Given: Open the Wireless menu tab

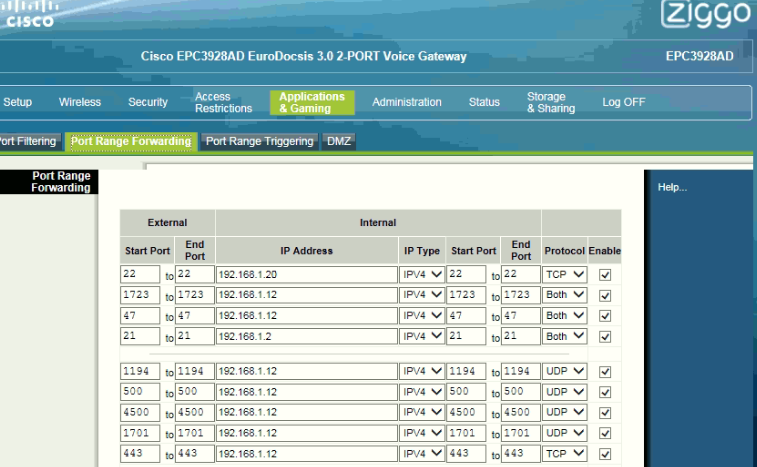Looking at the screenshot, I should 80,102.
